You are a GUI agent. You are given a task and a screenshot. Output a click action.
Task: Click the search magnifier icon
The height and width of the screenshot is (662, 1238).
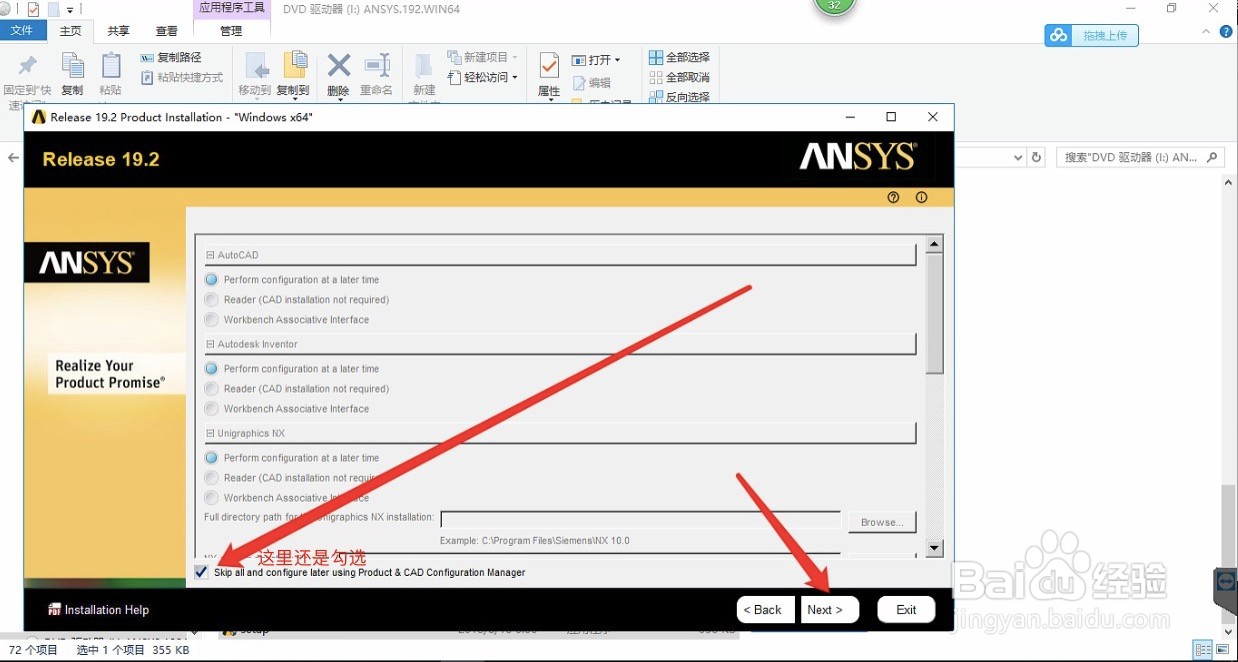(x=1212, y=158)
